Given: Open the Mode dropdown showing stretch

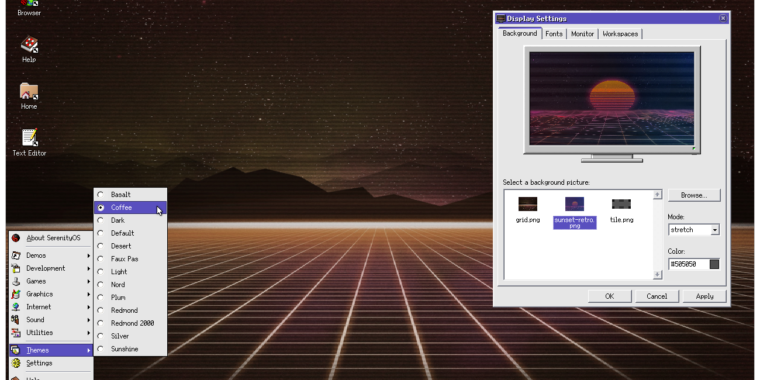Looking at the screenshot, I should tap(694, 230).
